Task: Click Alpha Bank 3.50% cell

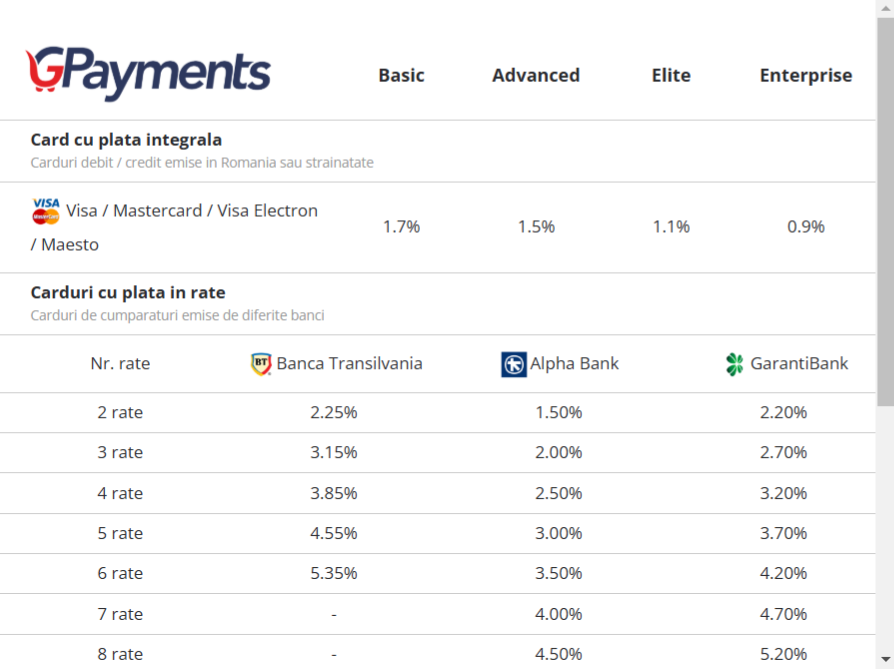Action: [x=558, y=573]
